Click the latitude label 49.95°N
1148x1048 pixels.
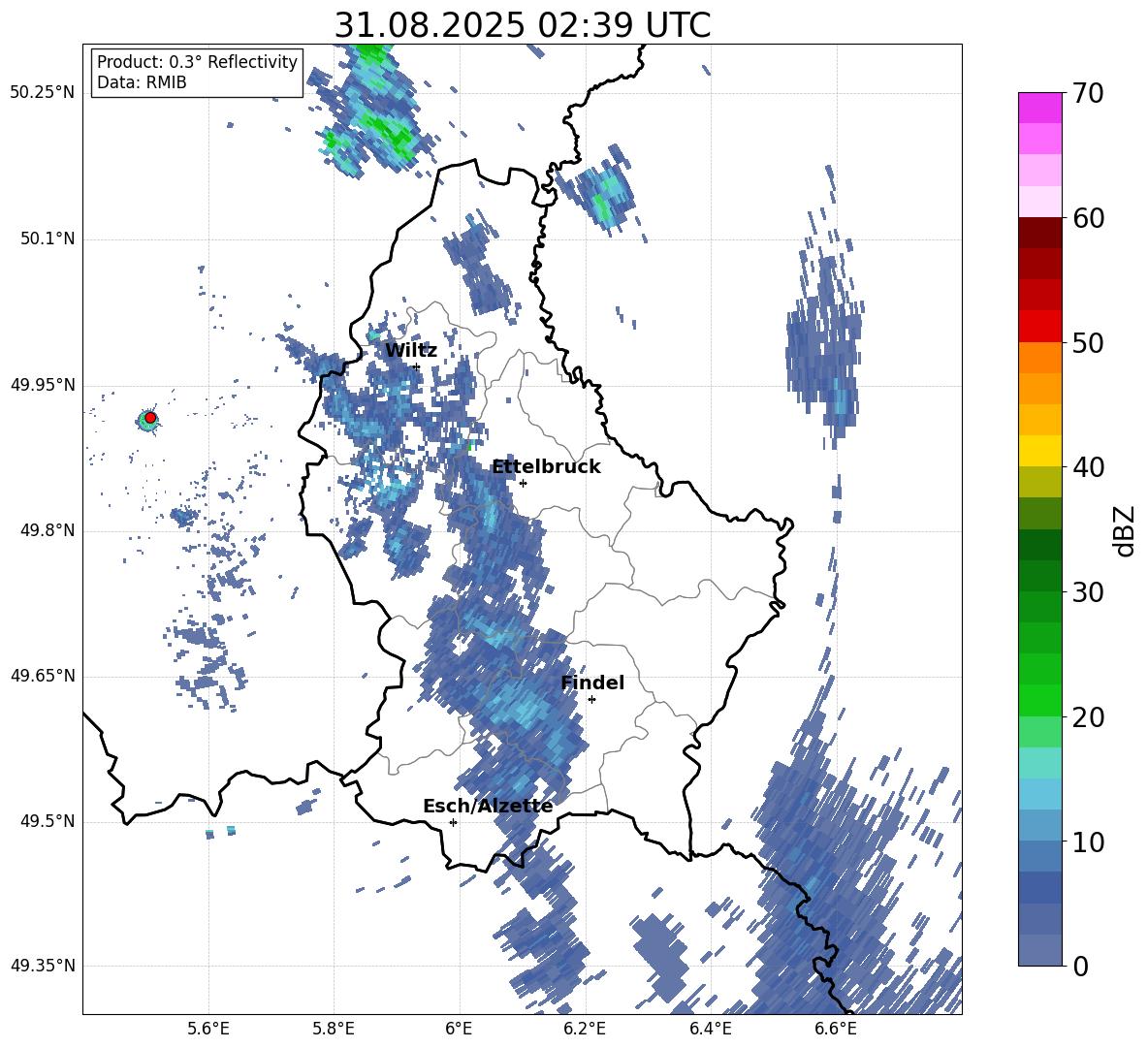(x=43, y=385)
